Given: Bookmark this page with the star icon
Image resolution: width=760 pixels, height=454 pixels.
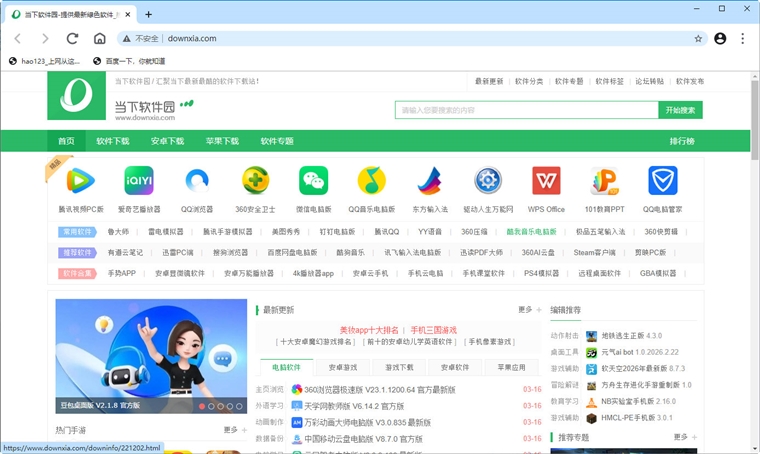Looking at the screenshot, I should pyautogui.click(x=698, y=38).
